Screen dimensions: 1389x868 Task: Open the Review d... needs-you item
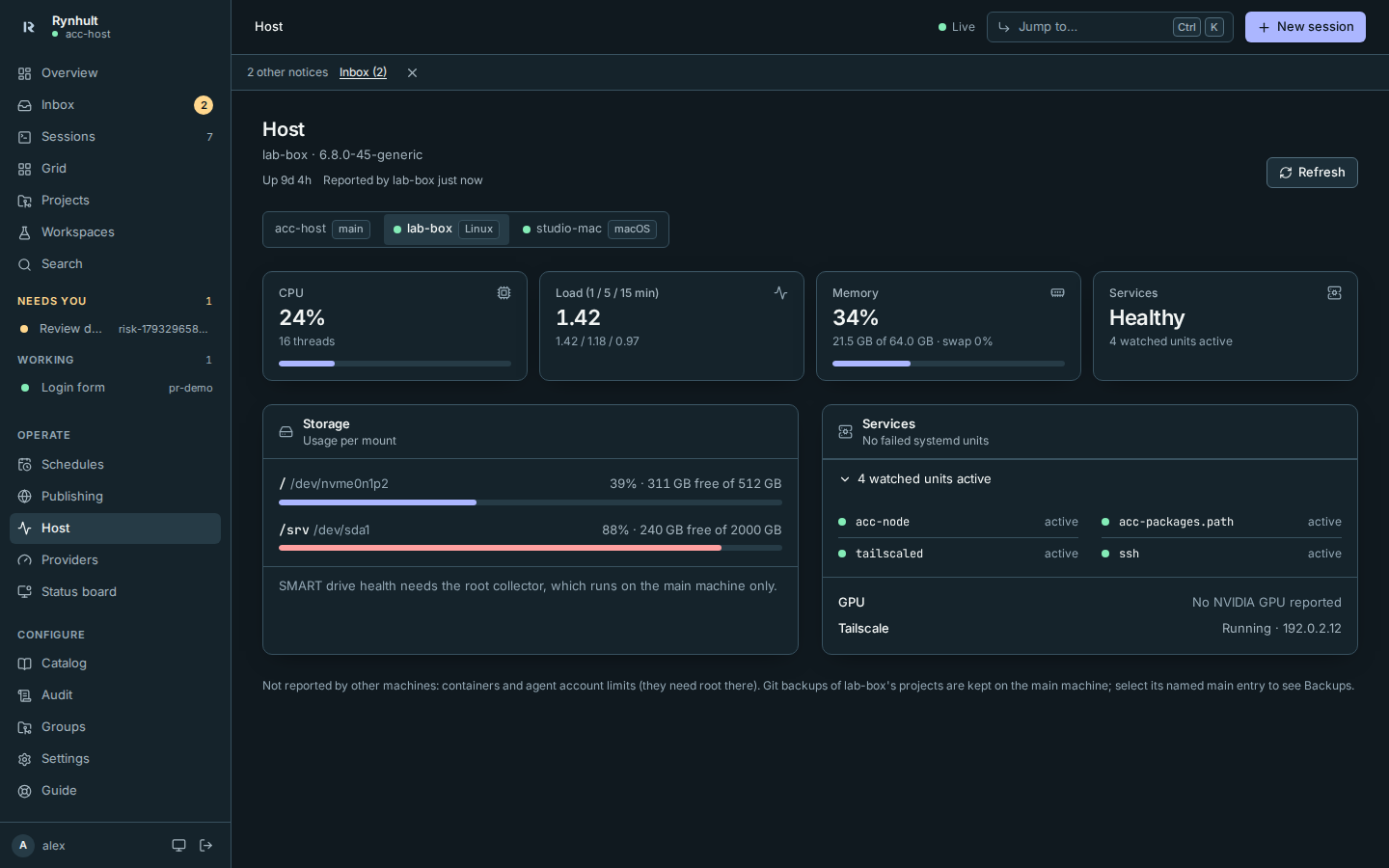point(115,329)
